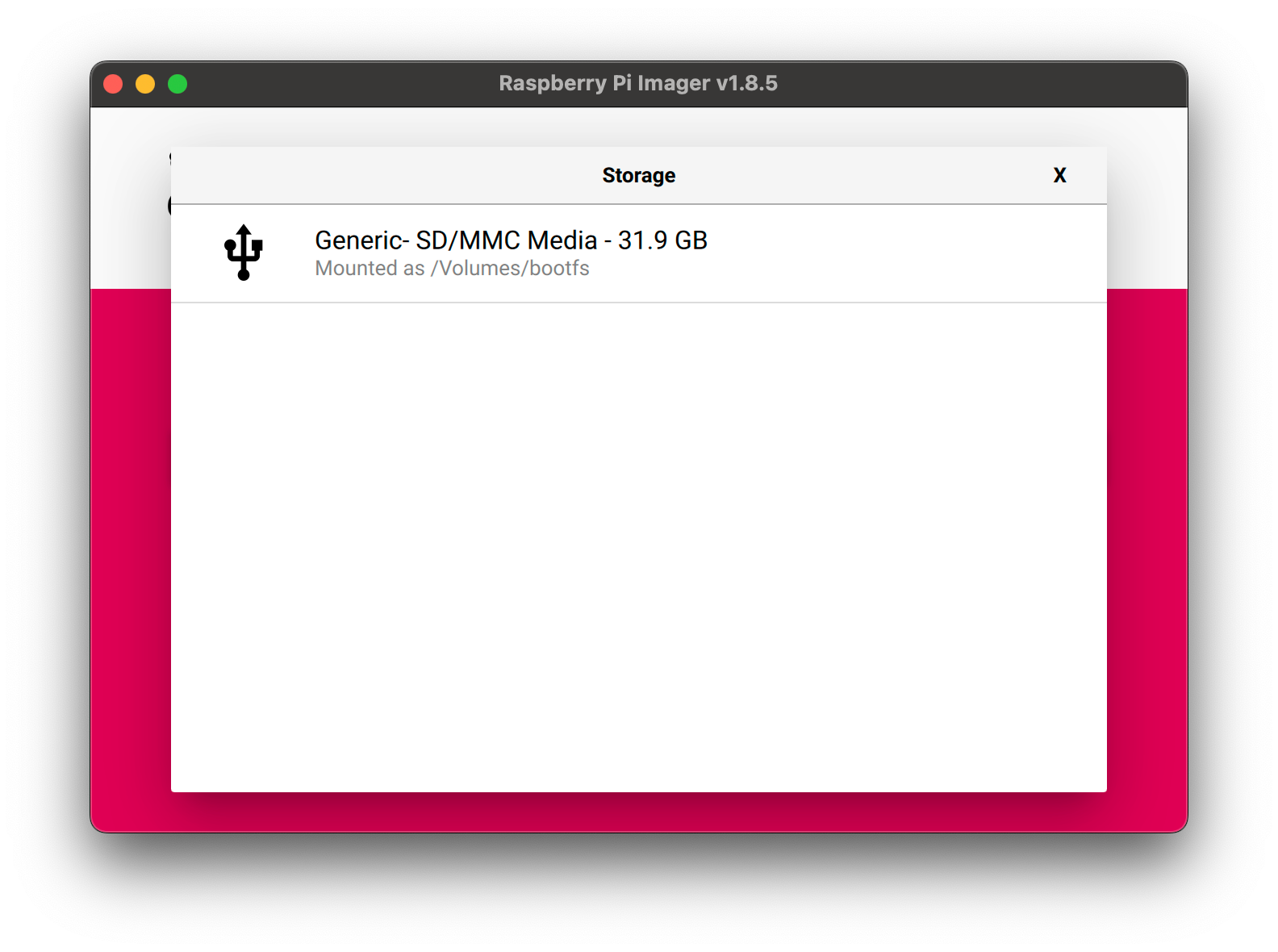Screen dimensions: 1278x952
Task: Click the Storage dialog title
Action: [x=638, y=175]
